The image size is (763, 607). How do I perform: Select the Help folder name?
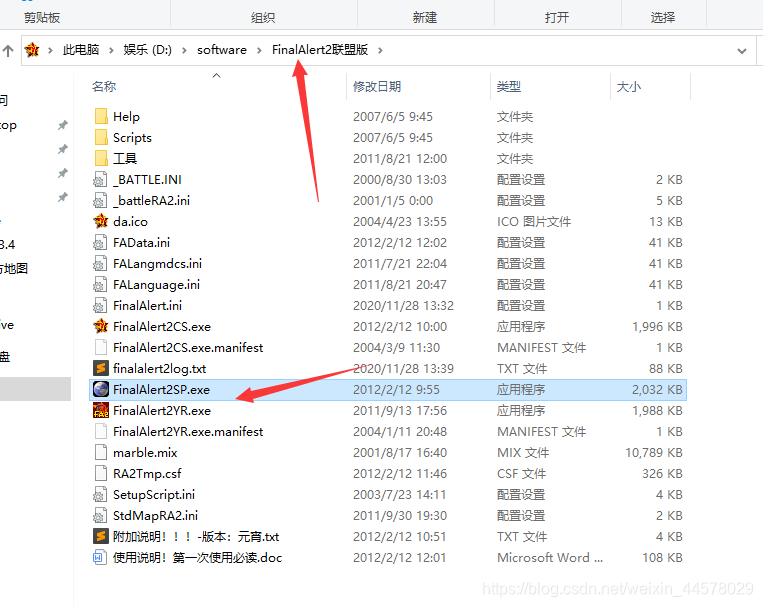(x=127, y=116)
